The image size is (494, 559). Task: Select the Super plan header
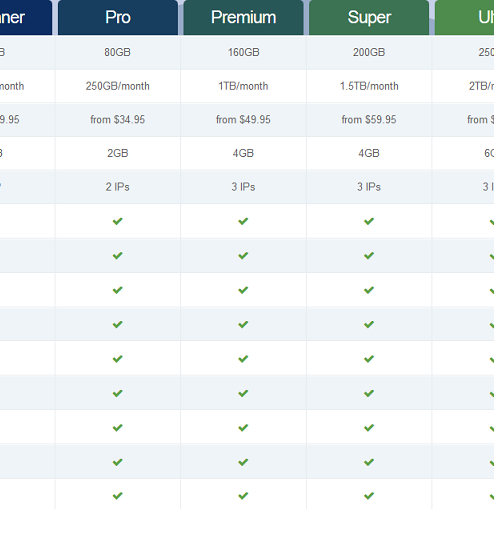(369, 17)
